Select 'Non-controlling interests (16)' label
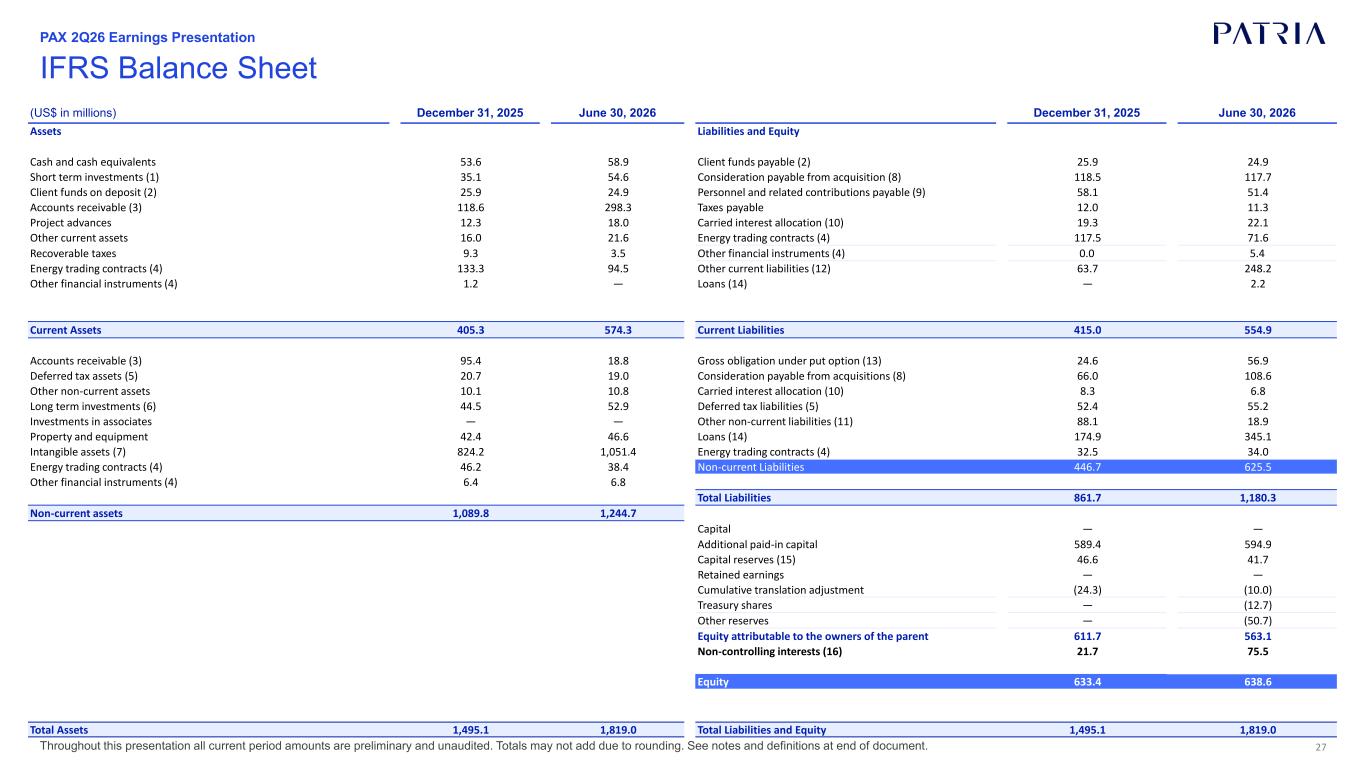1365x767 pixels. pos(770,652)
